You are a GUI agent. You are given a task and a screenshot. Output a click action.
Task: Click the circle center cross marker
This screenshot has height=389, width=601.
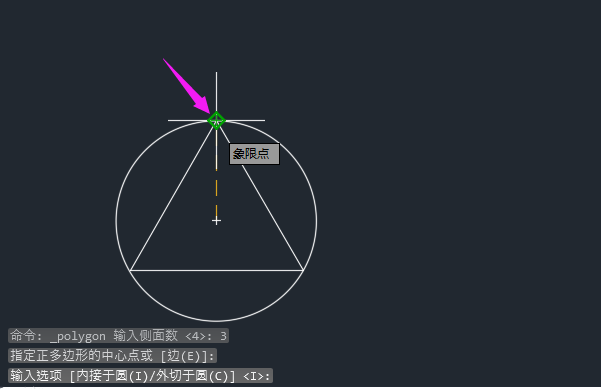[x=216, y=220]
